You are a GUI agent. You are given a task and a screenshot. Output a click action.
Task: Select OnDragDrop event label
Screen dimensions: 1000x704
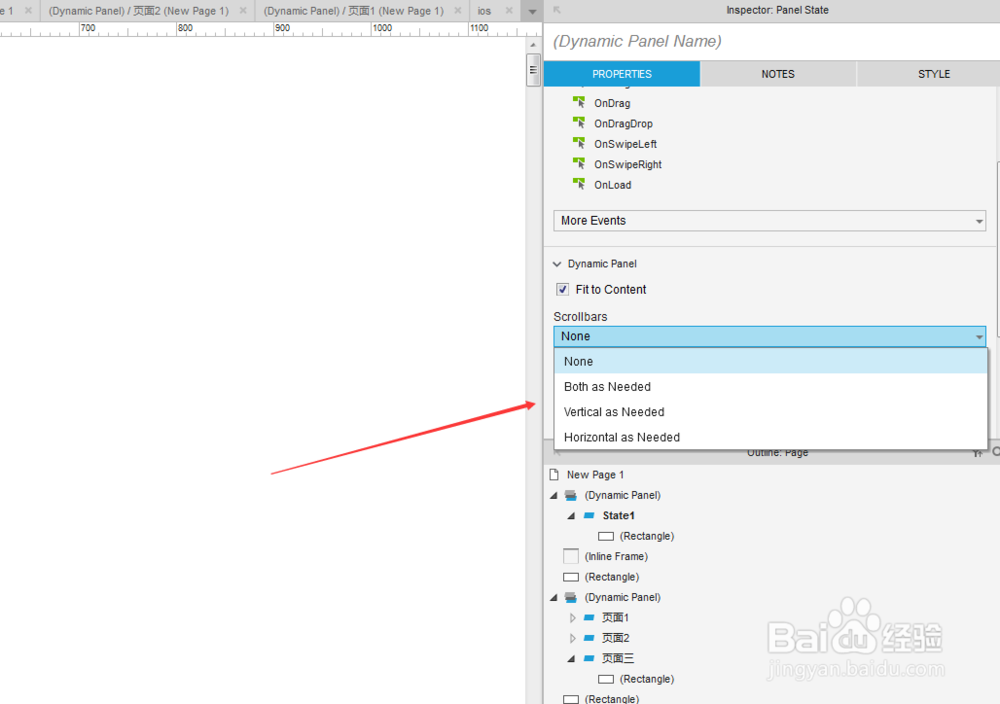click(x=623, y=124)
